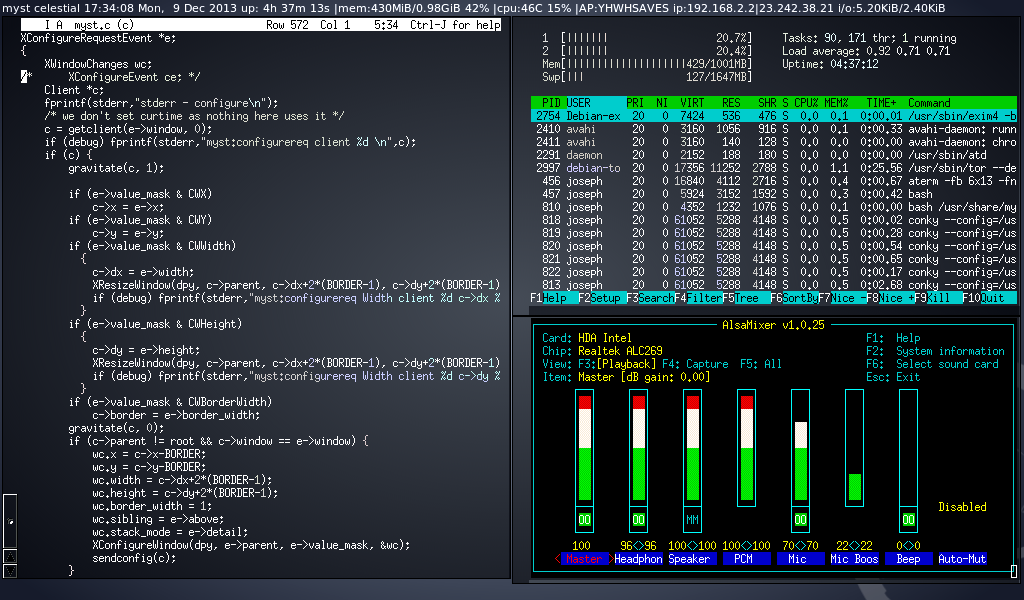Unmute the Speaker channel MM indicator
The height and width of the screenshot is (600, 1024).
coord(692,520)
